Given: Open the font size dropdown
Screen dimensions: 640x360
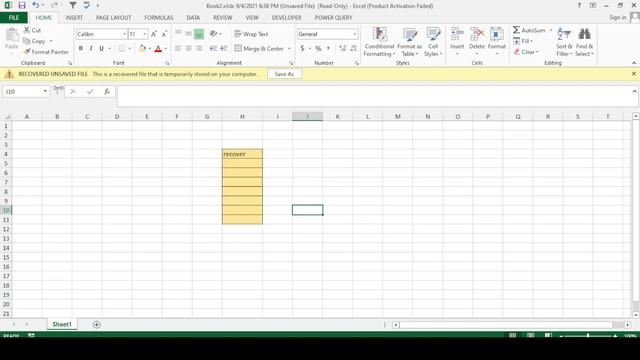Looking at the screenshot, I should [144, 34].
